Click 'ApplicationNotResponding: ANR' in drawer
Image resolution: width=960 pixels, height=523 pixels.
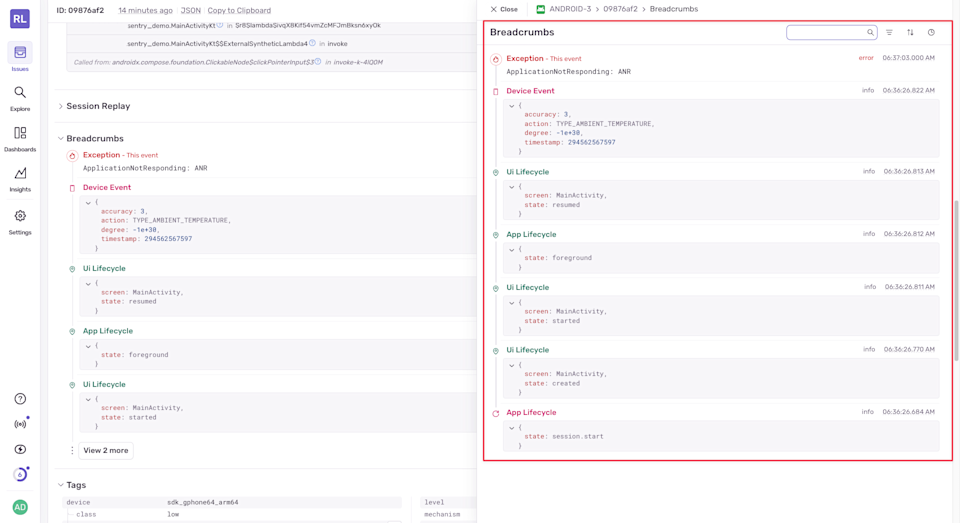coord(568,72)
